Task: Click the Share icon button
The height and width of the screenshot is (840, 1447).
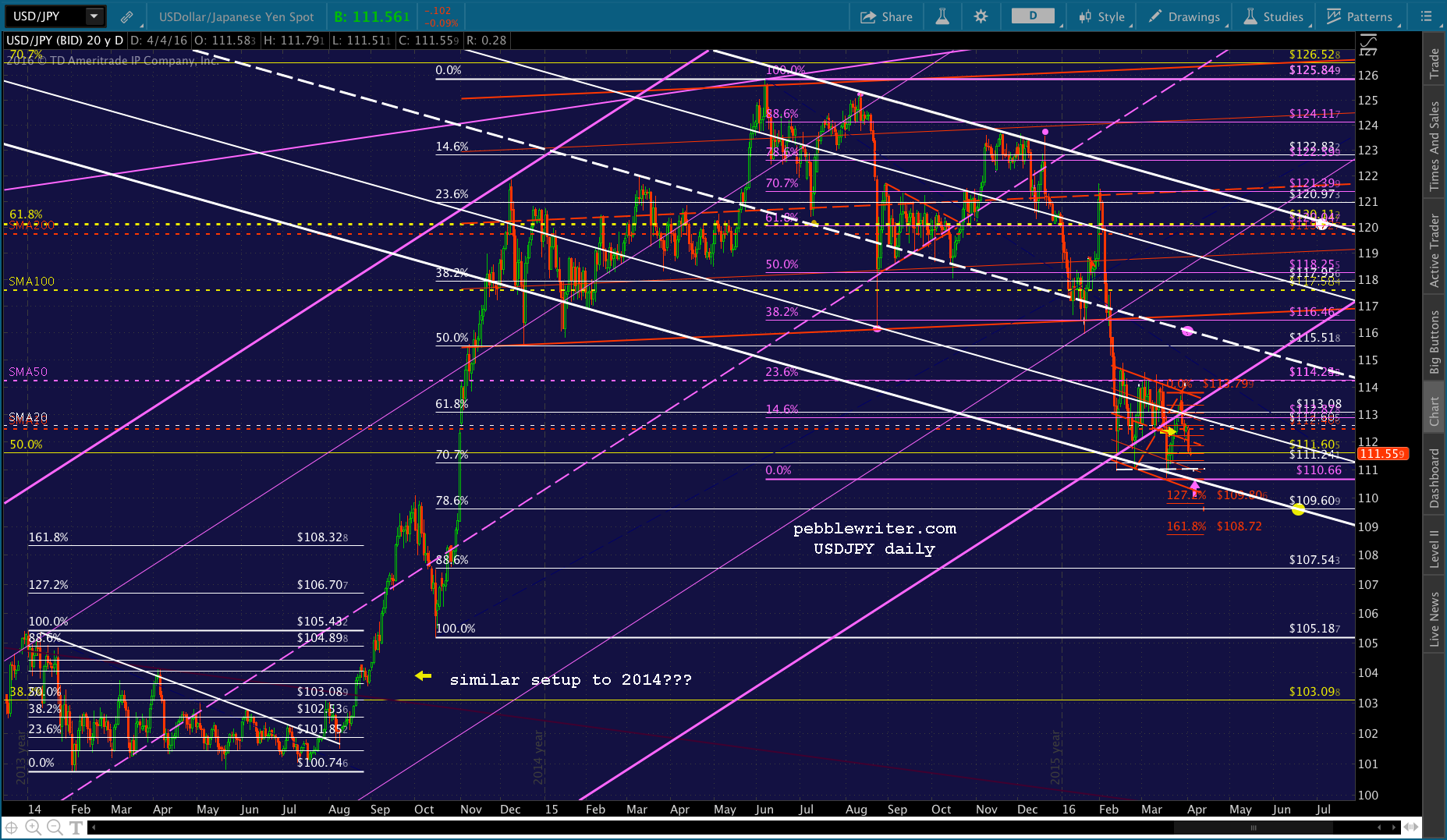Action: coord(886,16)
